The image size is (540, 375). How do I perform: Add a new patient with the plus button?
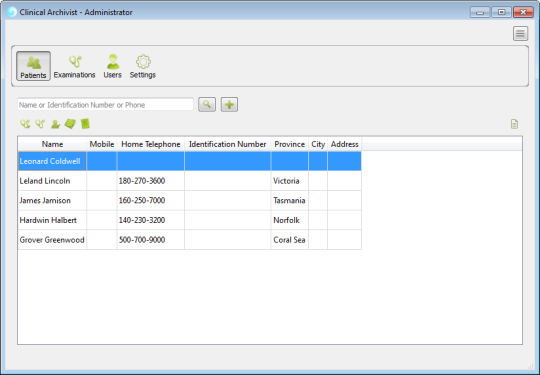(229, 104)
